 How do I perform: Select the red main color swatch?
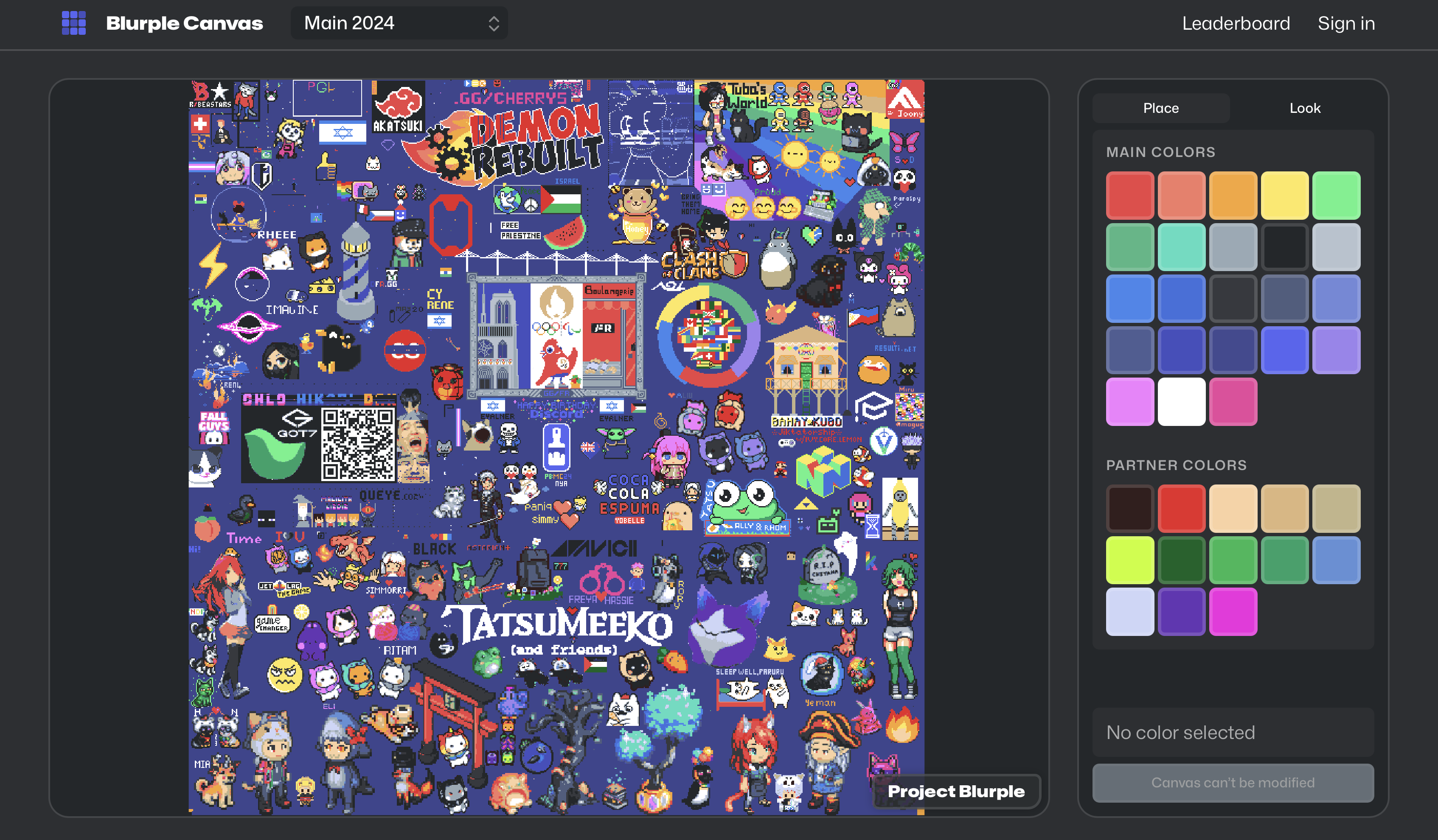[1130, 196]
